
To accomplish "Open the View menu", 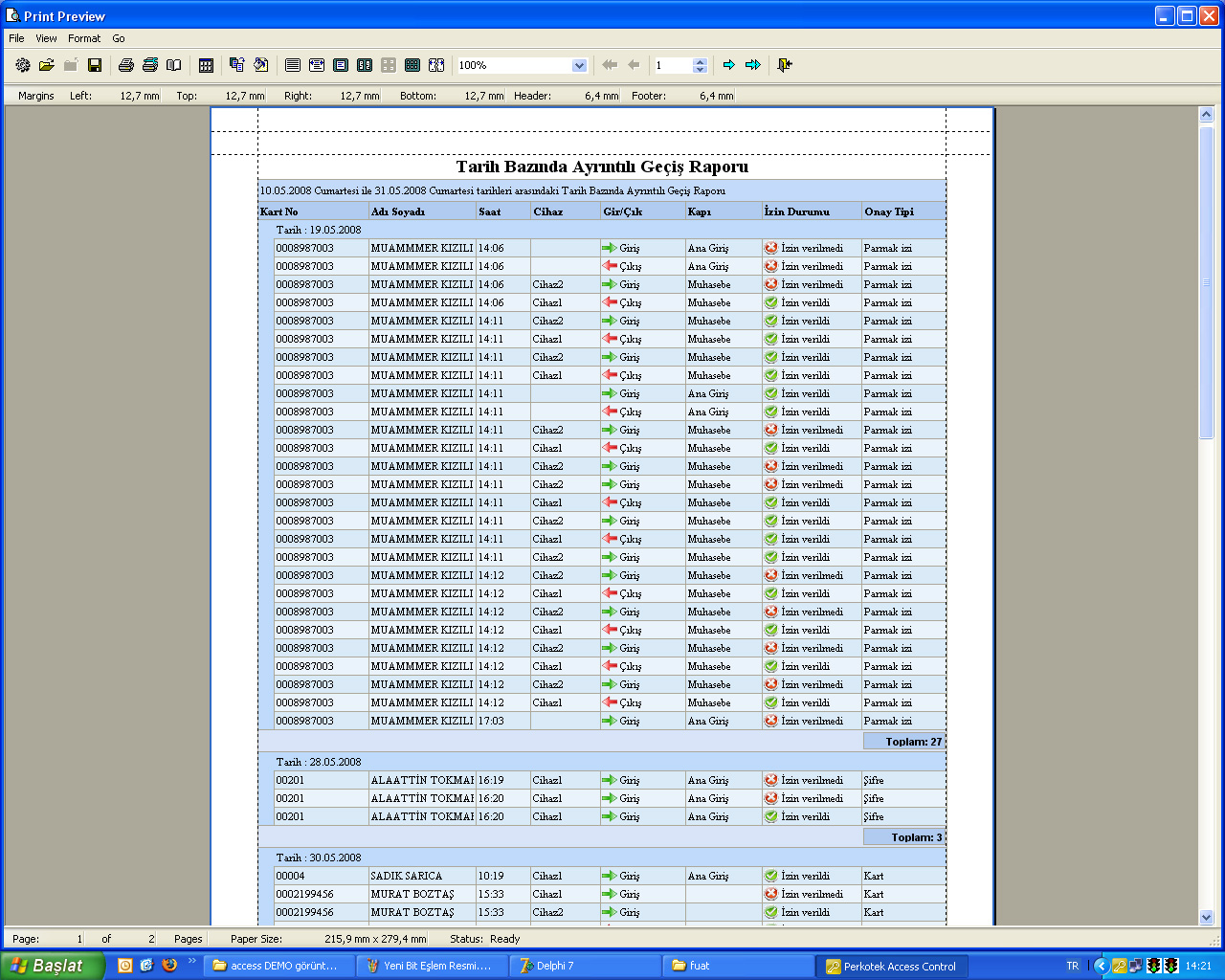I will (x=46, y=38).
